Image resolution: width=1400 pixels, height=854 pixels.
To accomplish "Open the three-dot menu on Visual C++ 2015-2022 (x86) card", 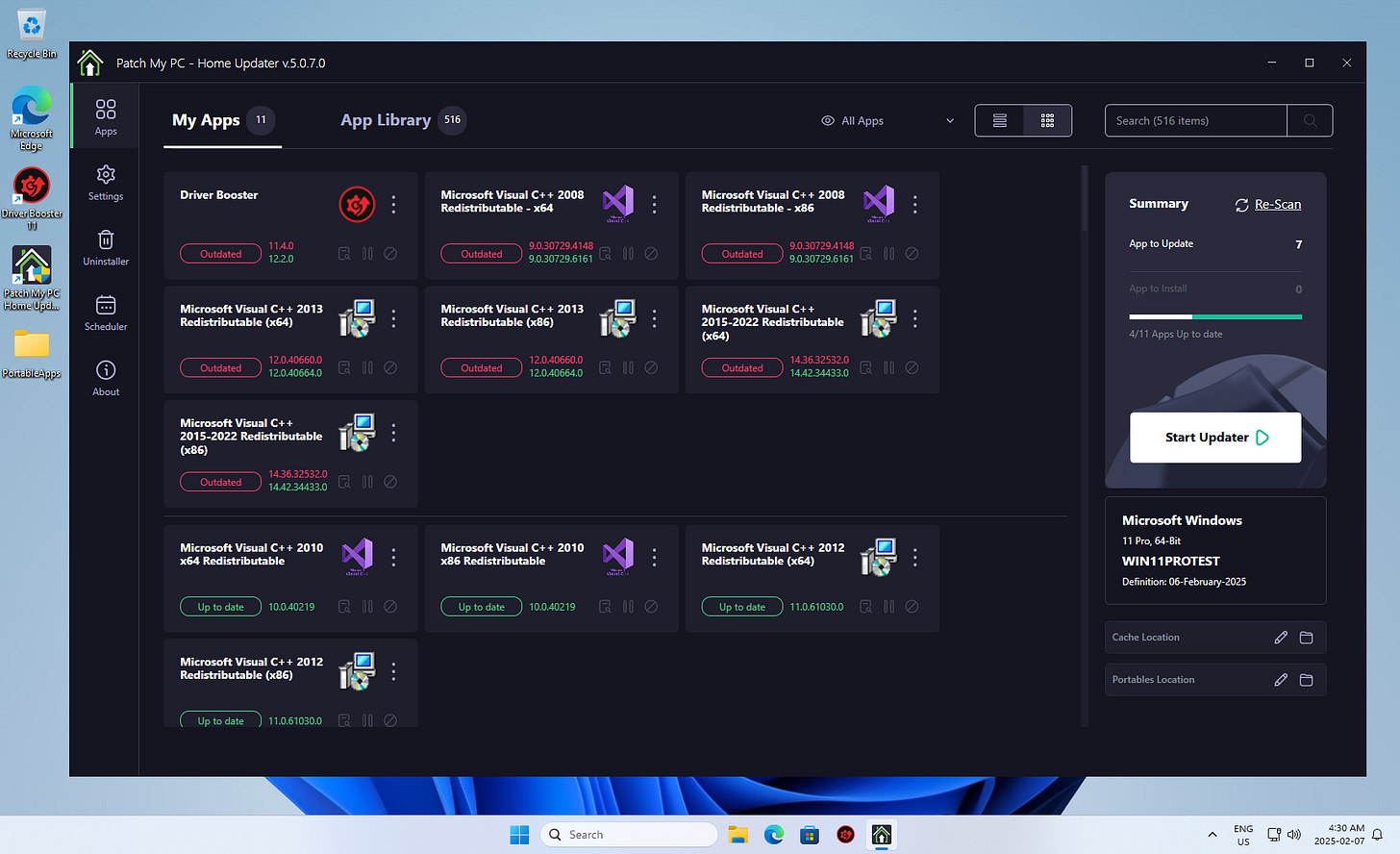I will coord(393,433).
